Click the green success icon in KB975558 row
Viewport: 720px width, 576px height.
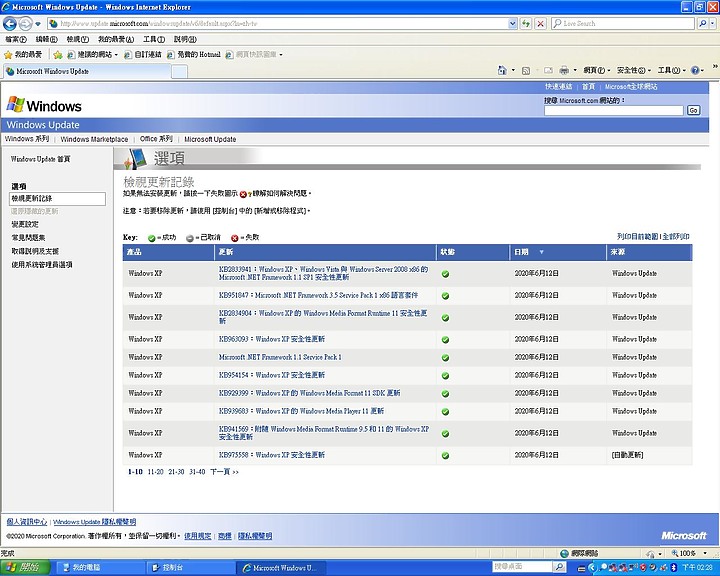[445, 456]
